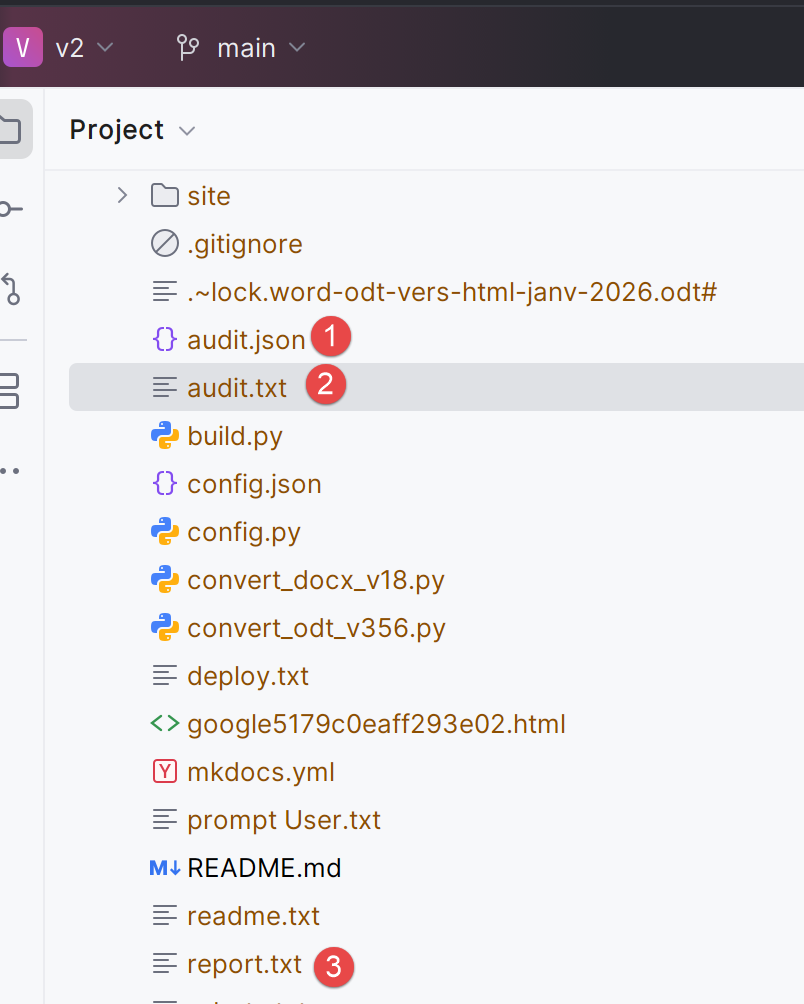The image size is (804, 1004).
Task: Click the YAML icon beside mkdocs.yml
Action: click(164, 772)
